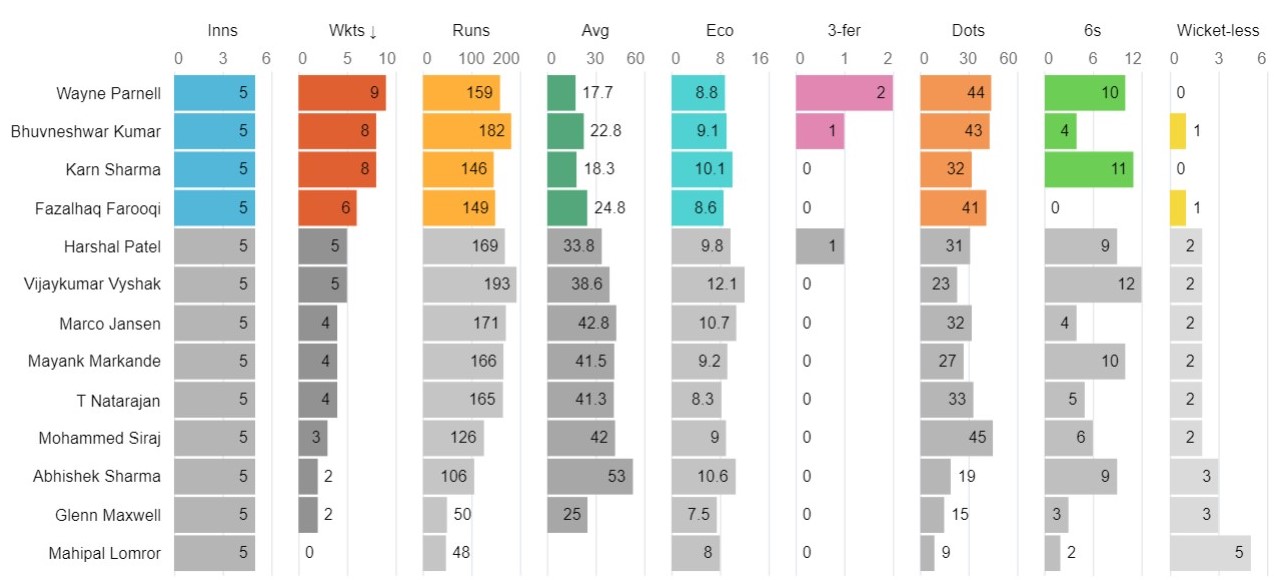Click Mohammed Siraj's dots bar showing 45

click(956, 438)
